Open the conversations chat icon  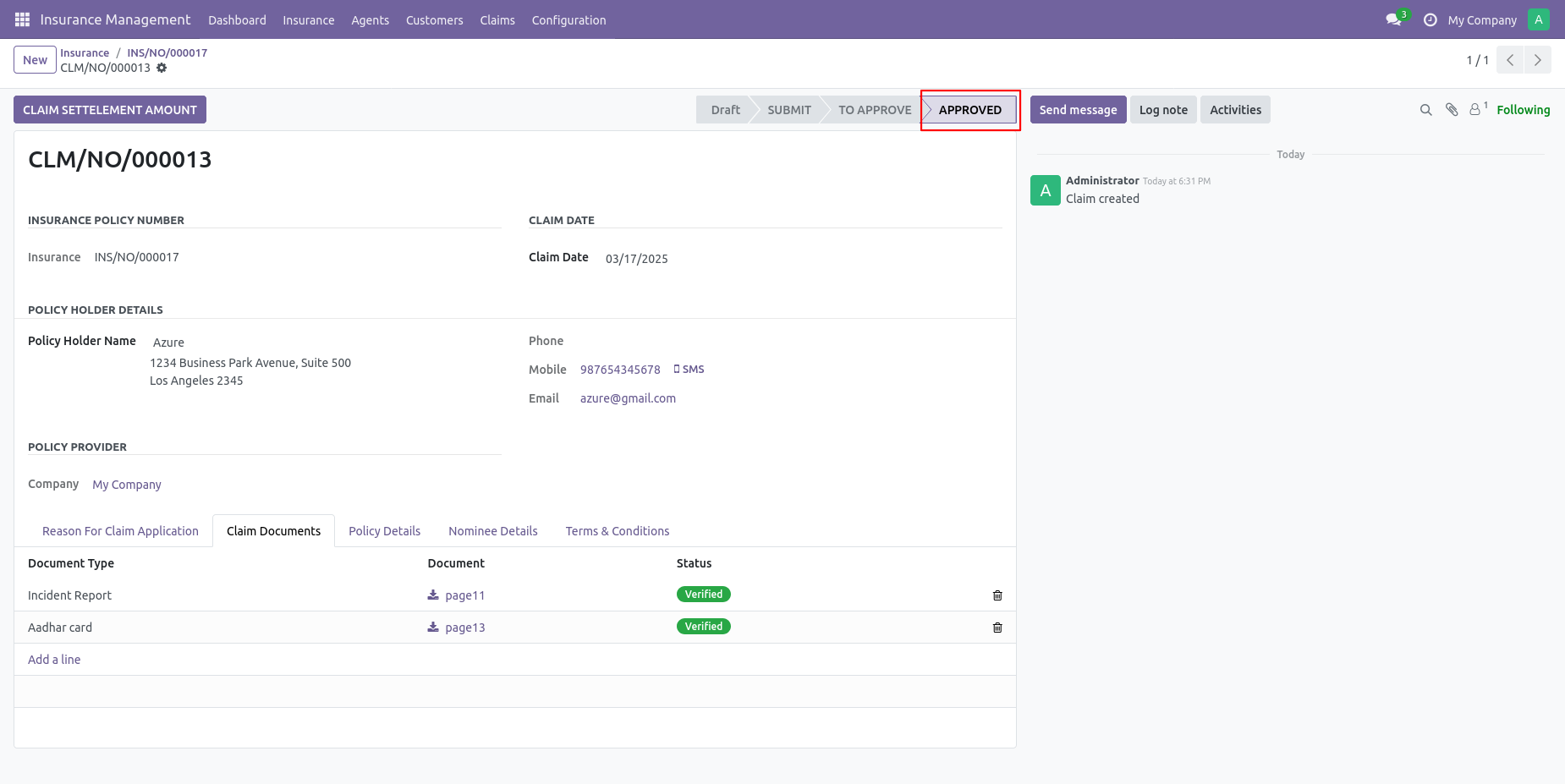(1393, 19)
